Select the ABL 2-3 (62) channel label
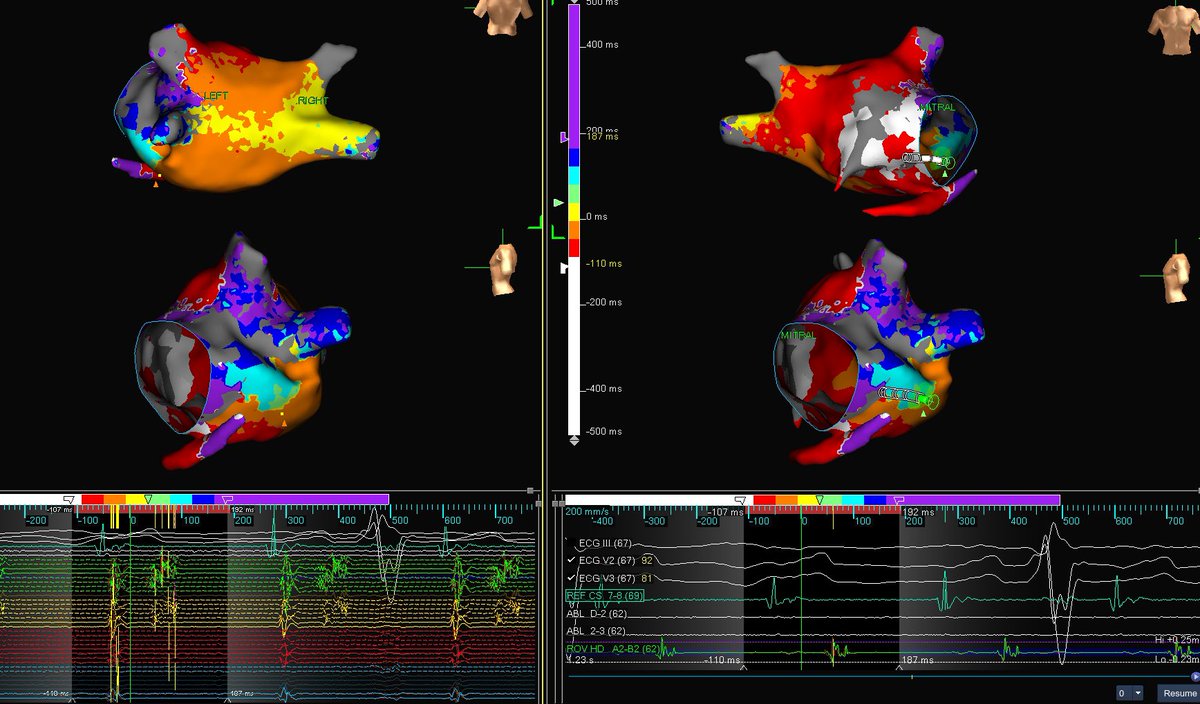1200x704 pixels. coord(596,631)
